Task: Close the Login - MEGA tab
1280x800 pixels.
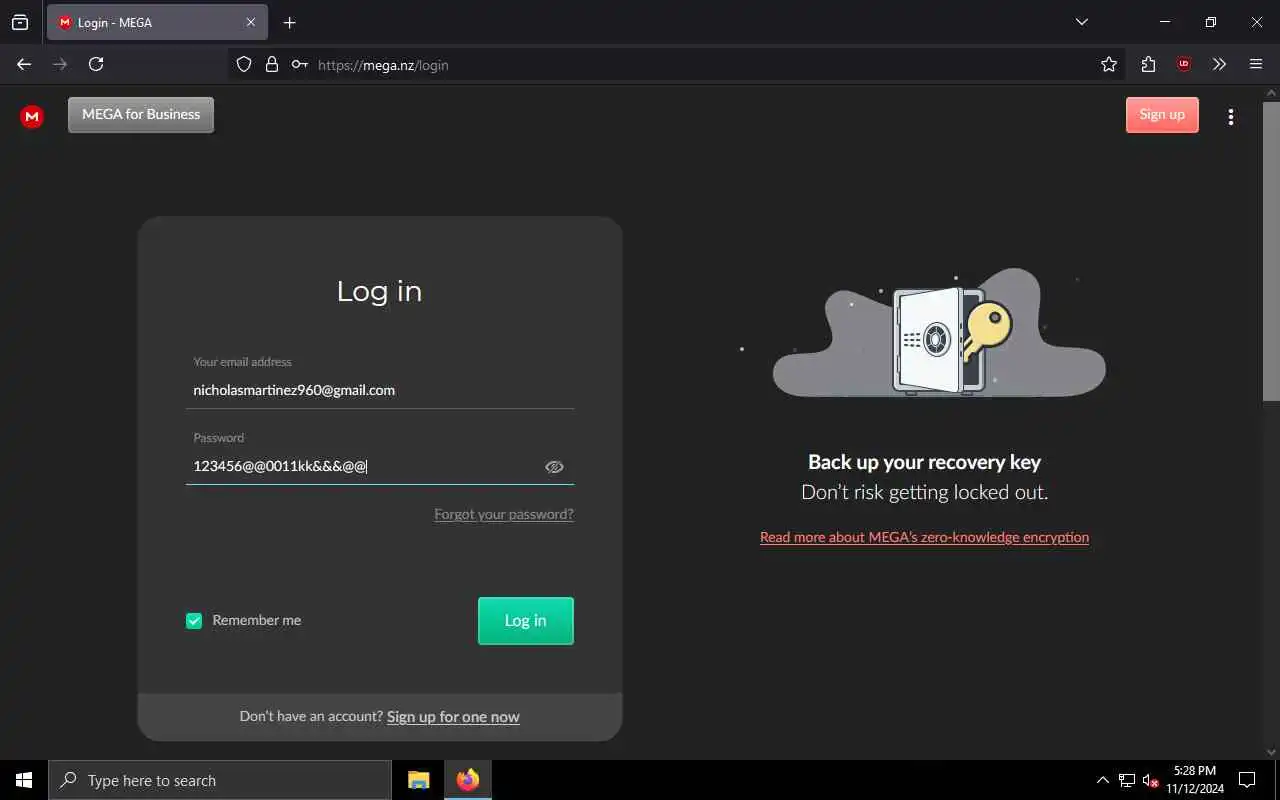Action: coord(250,22)
